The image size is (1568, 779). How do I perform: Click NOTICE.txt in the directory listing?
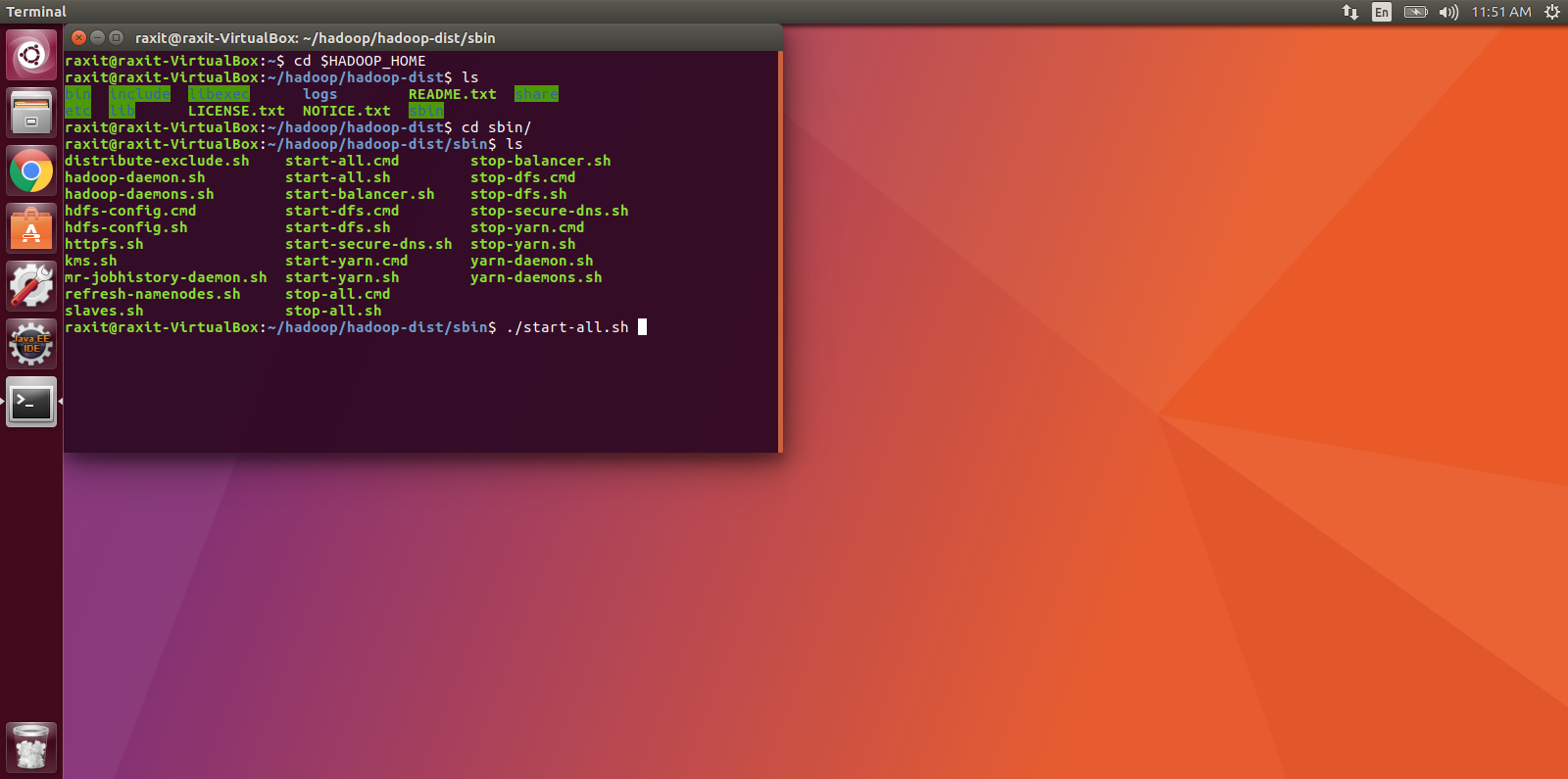point(347,111)
